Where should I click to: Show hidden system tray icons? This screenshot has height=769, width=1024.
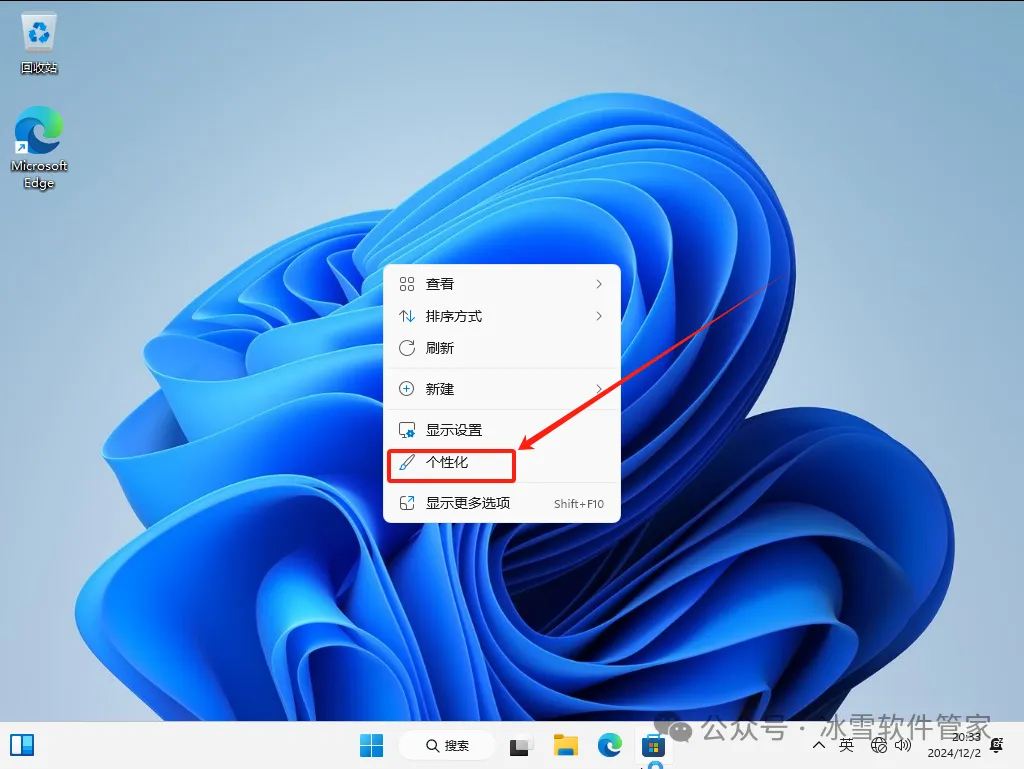tap(818, 745)
